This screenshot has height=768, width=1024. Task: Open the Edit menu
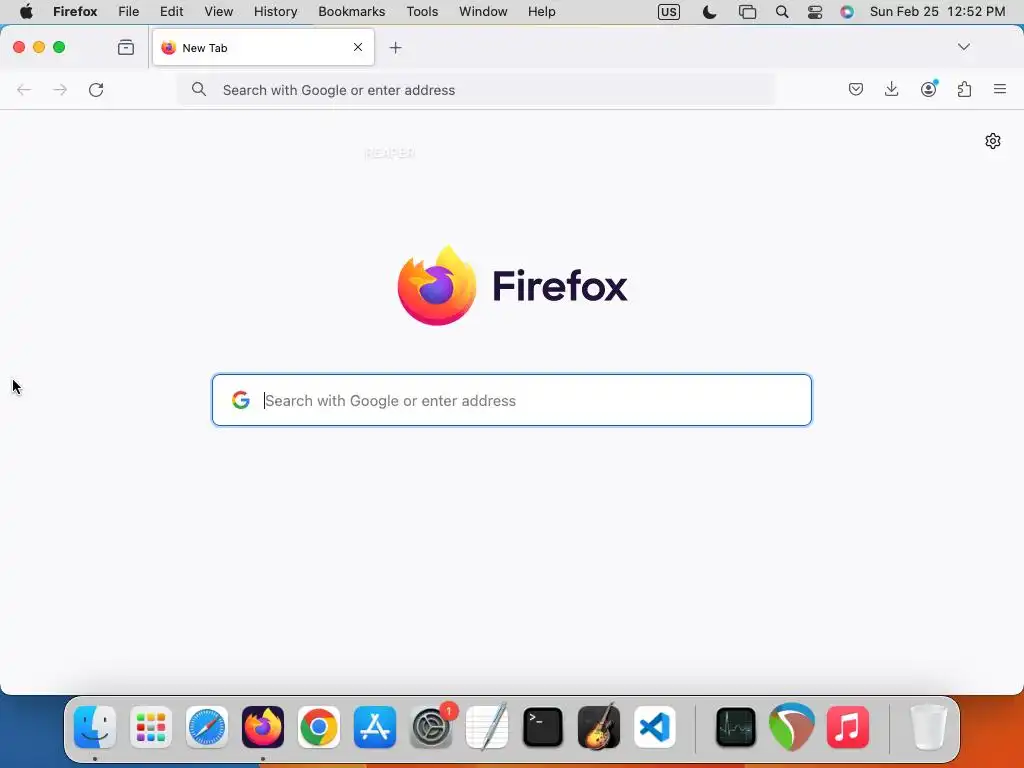click(x=172, y=12)
